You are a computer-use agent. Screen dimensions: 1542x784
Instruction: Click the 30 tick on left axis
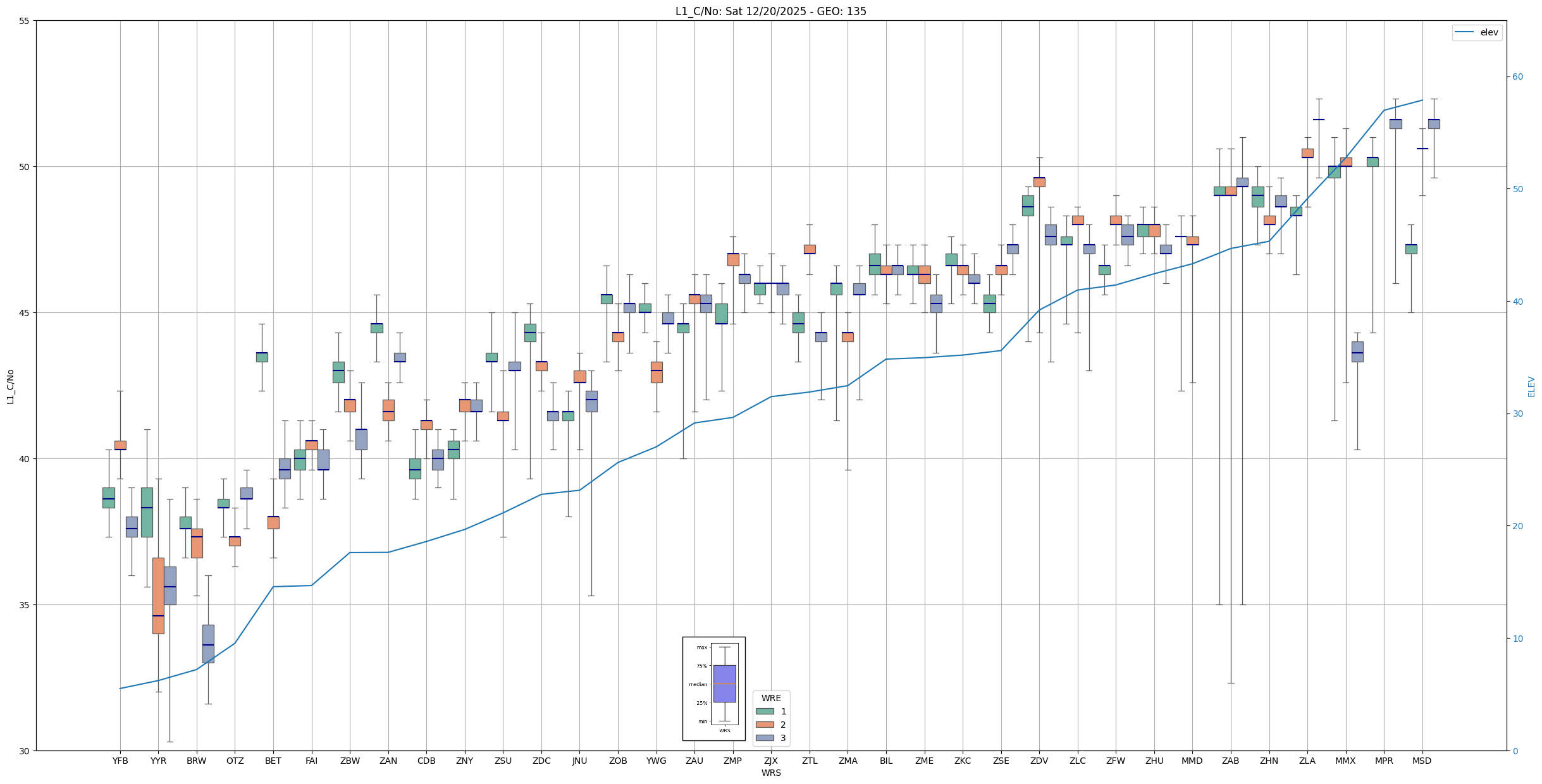tap(25, 750)
